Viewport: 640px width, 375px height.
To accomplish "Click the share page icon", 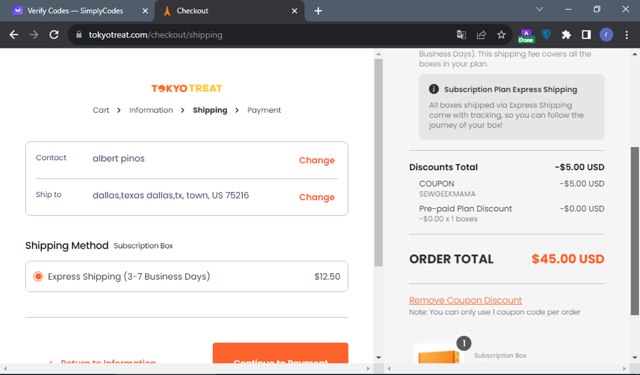I will pyautogui.click(x=481, y=35).
